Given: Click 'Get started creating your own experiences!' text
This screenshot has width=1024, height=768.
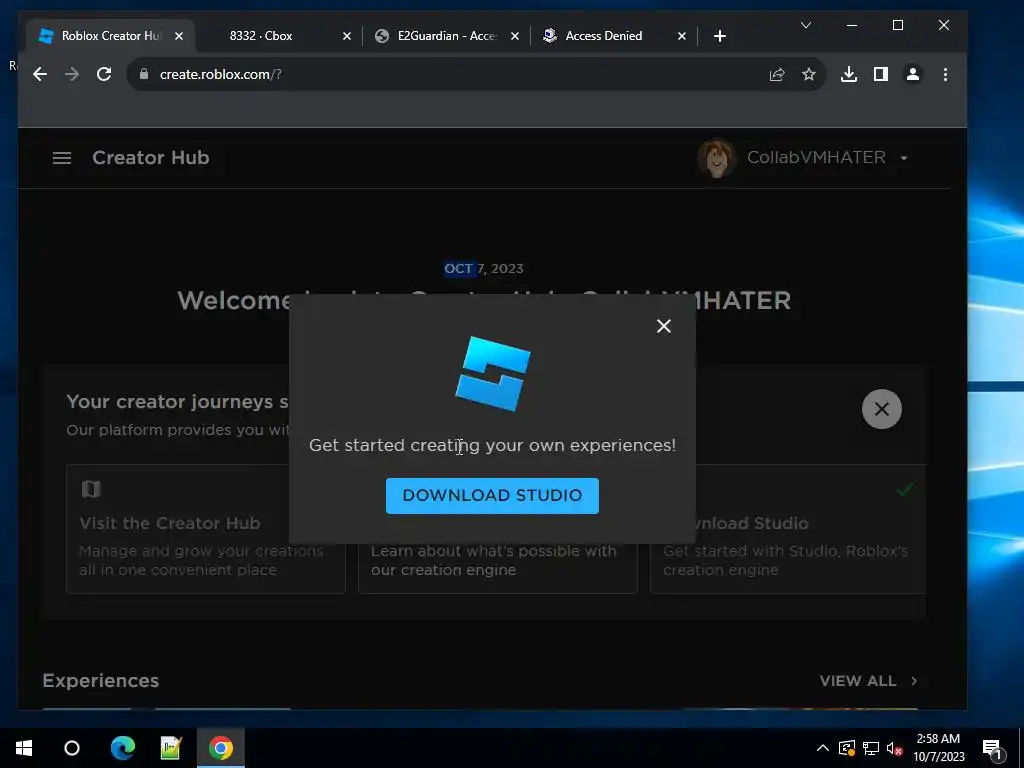Looking at the screenshot, I should [492, 445].
